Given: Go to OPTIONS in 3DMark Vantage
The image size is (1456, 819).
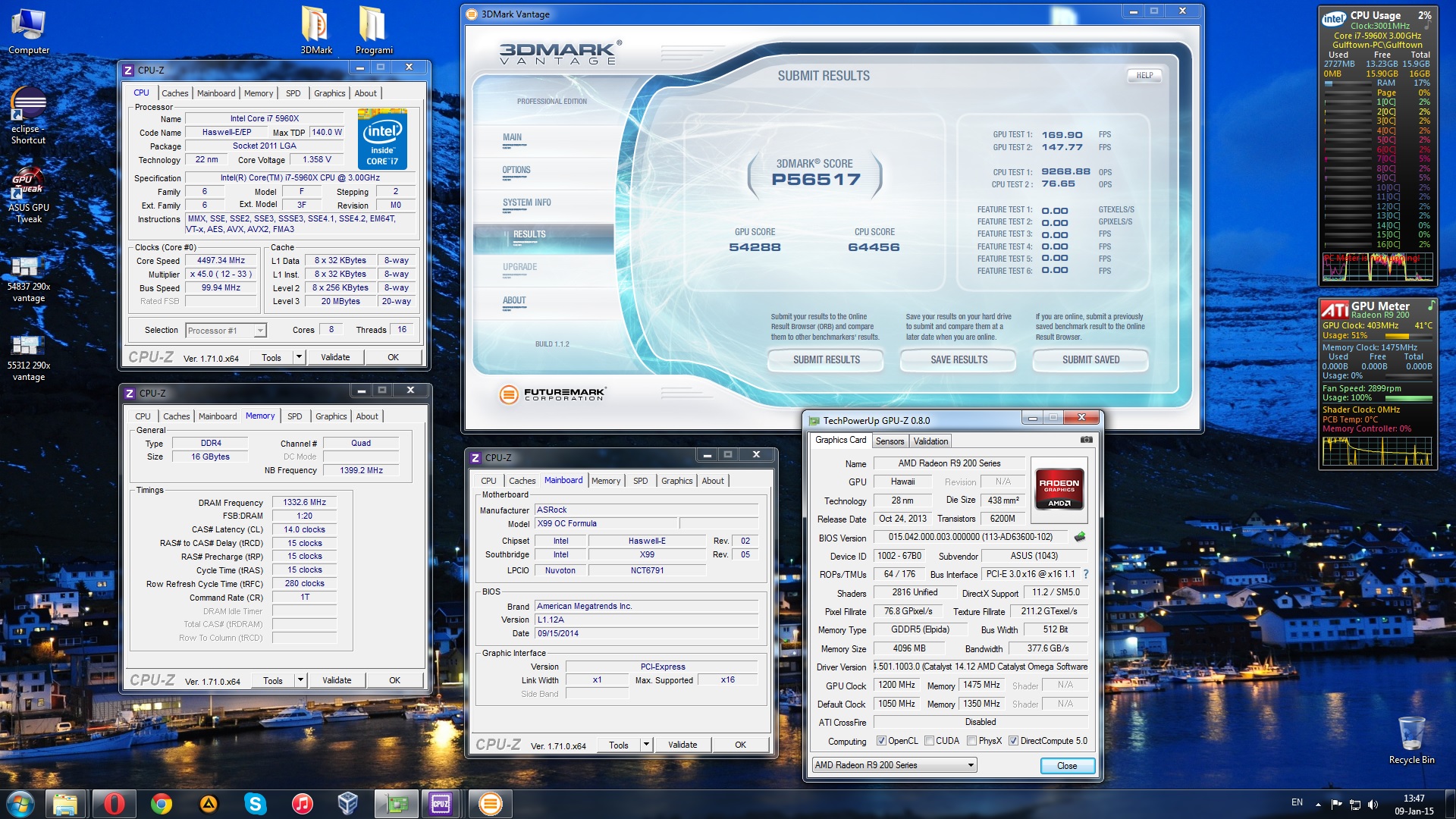Looking at the screenshot, I should pos(516,171).
